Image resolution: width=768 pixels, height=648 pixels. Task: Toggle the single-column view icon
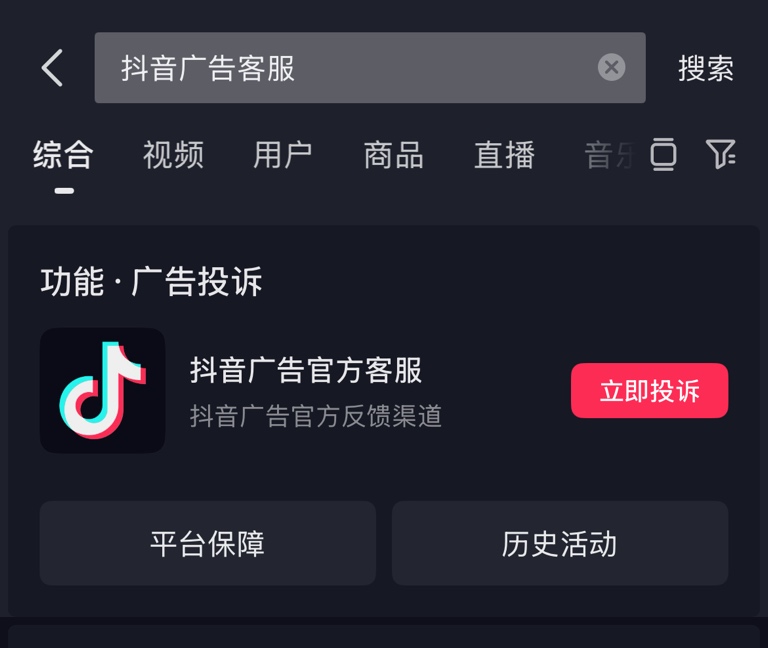point(663,154)
